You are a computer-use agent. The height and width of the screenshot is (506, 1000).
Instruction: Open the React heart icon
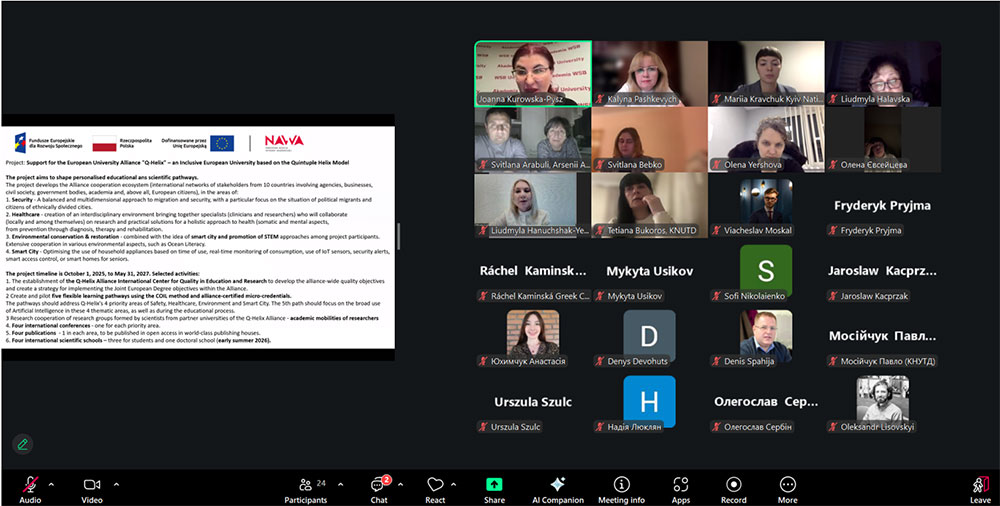(x=435, y=486)
